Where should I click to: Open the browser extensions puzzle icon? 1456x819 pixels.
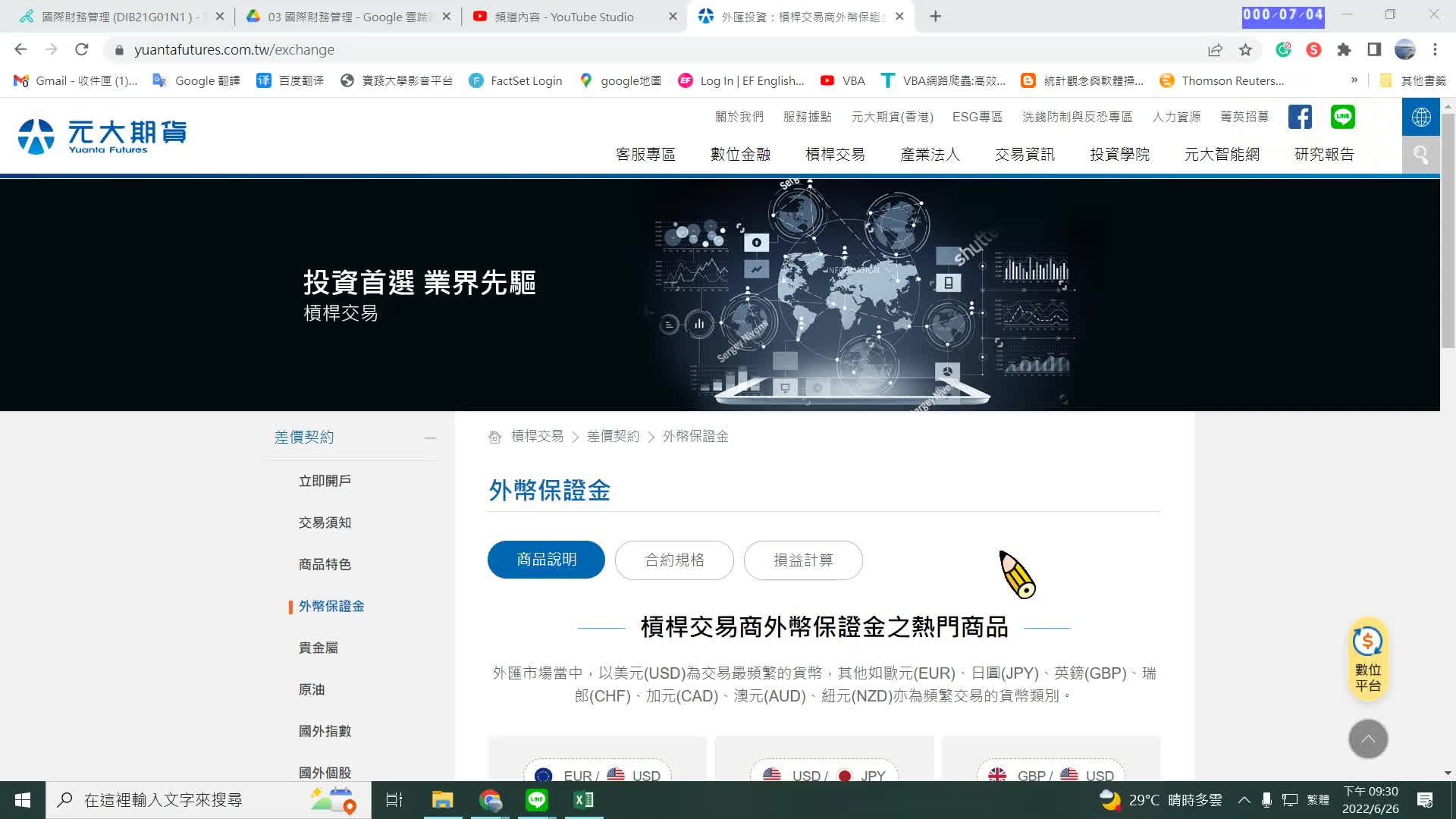(1344, 50)
